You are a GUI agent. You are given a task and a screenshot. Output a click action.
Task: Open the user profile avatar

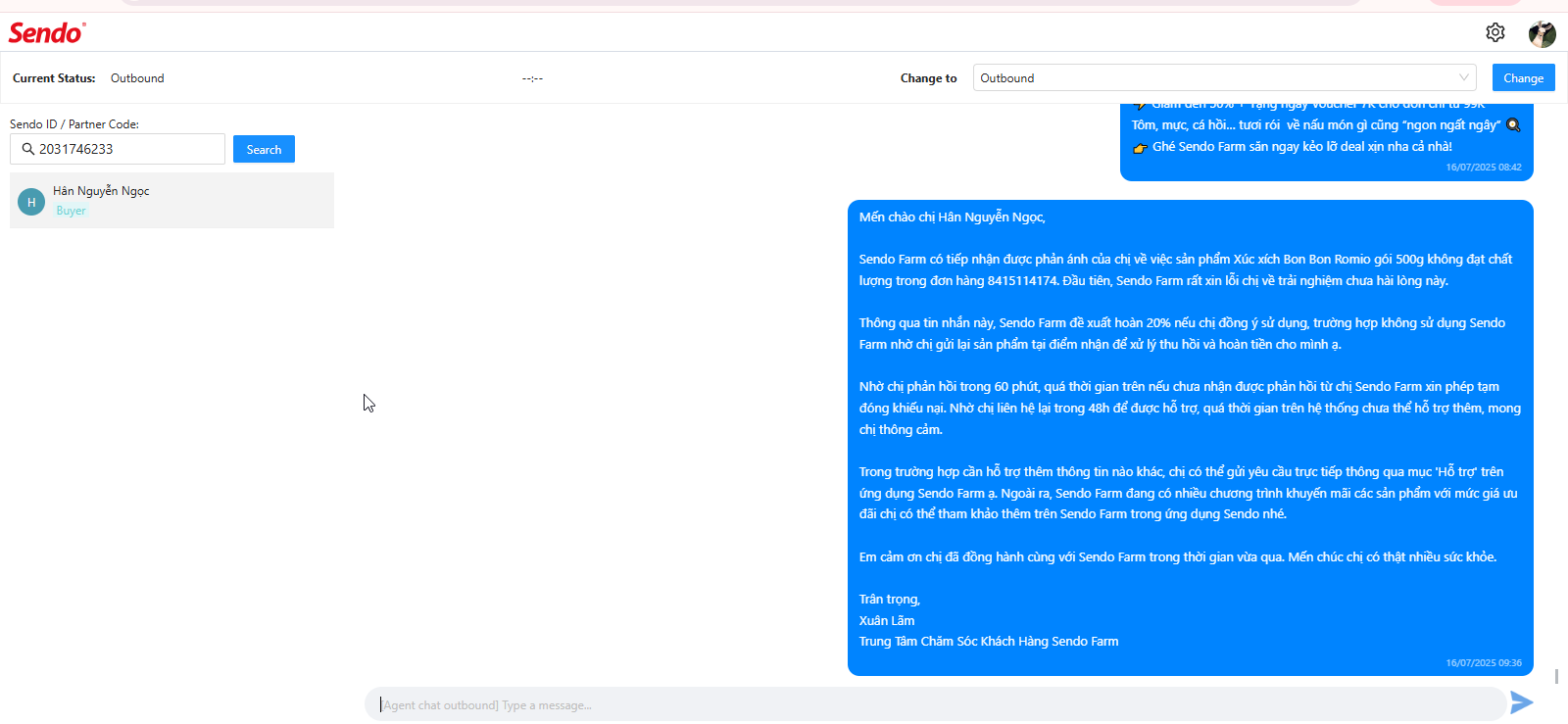(x=1542, y=33)
